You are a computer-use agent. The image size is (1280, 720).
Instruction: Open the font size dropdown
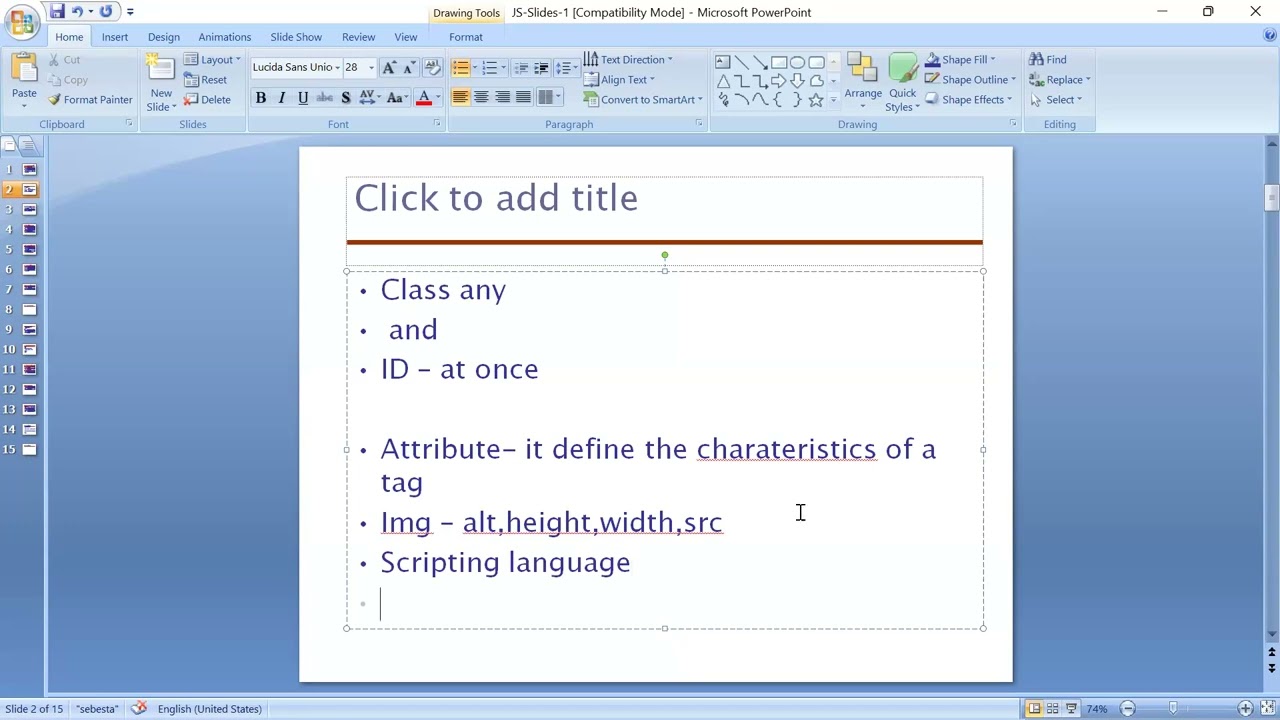(371, 67)
